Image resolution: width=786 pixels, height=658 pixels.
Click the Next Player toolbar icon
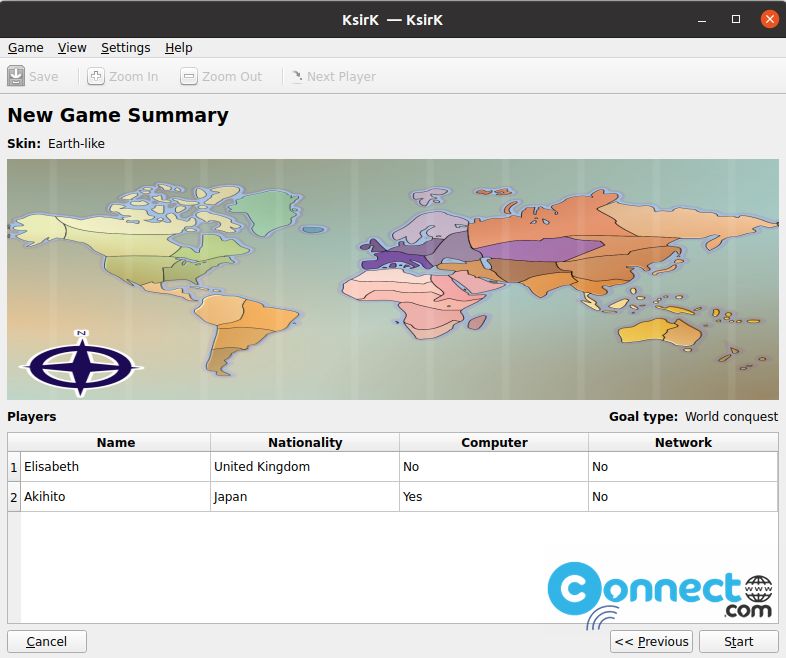point(296,76)
